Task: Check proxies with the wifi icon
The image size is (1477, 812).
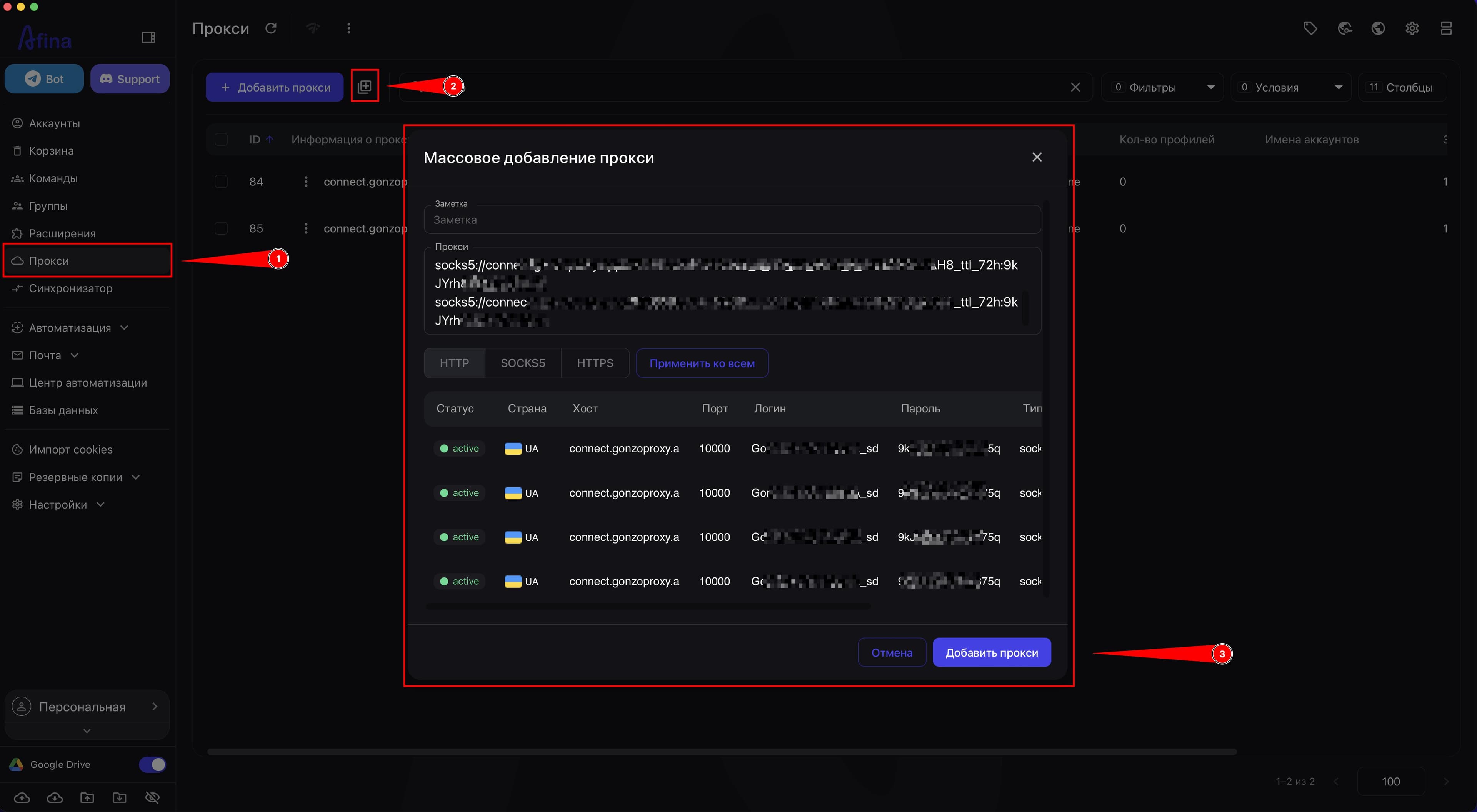Action: (x=313, y=28)
